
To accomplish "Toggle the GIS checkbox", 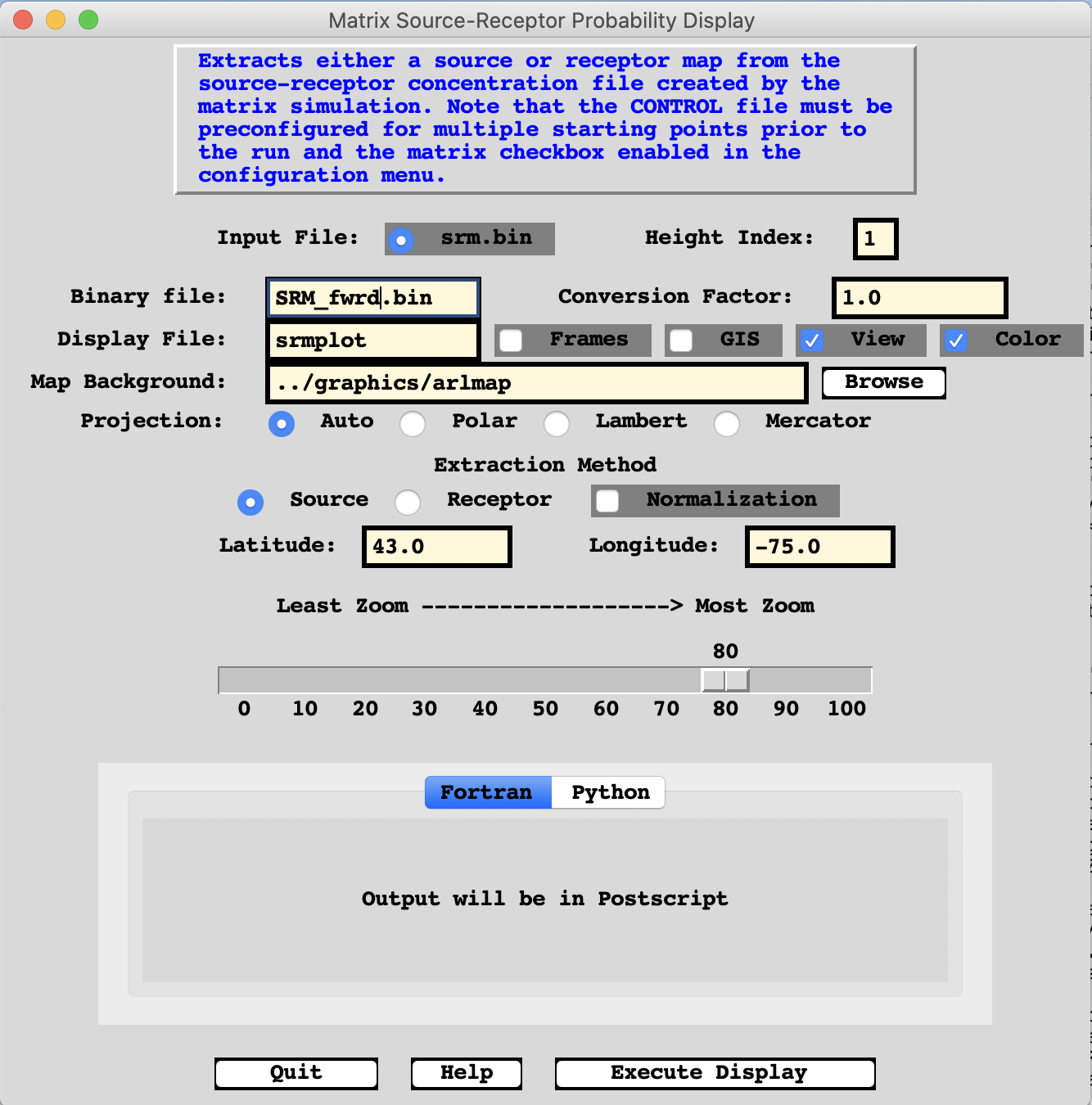I will (681, 341).
